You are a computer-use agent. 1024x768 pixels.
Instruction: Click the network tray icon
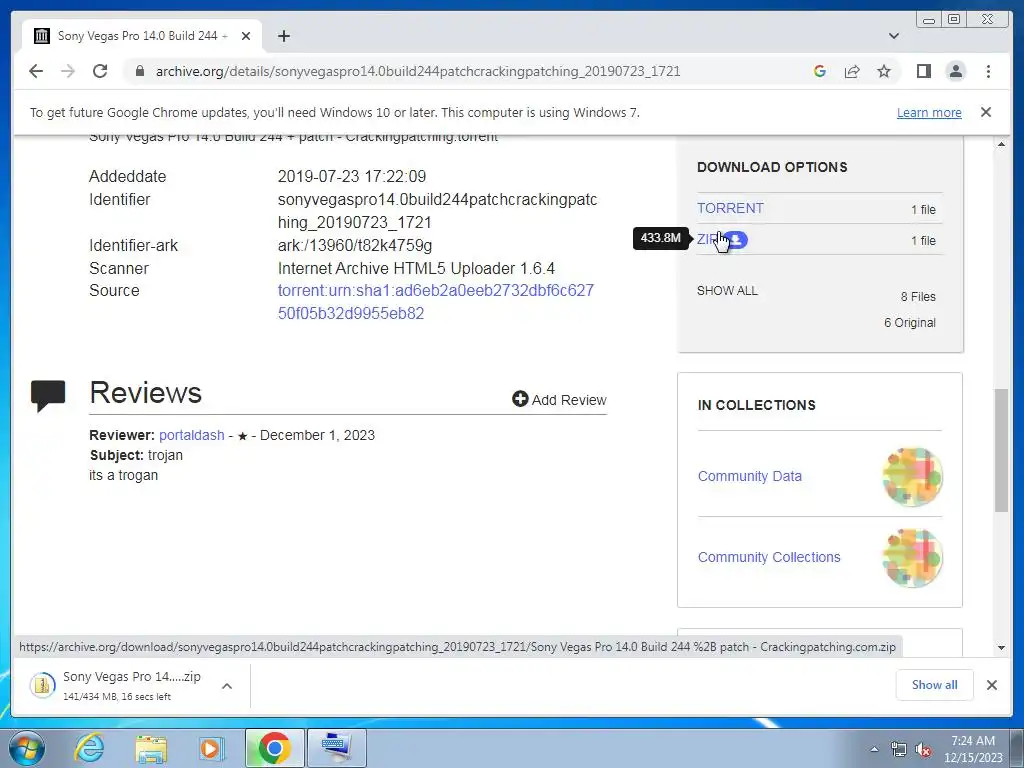pyautogui.click(x=899, y=750)
